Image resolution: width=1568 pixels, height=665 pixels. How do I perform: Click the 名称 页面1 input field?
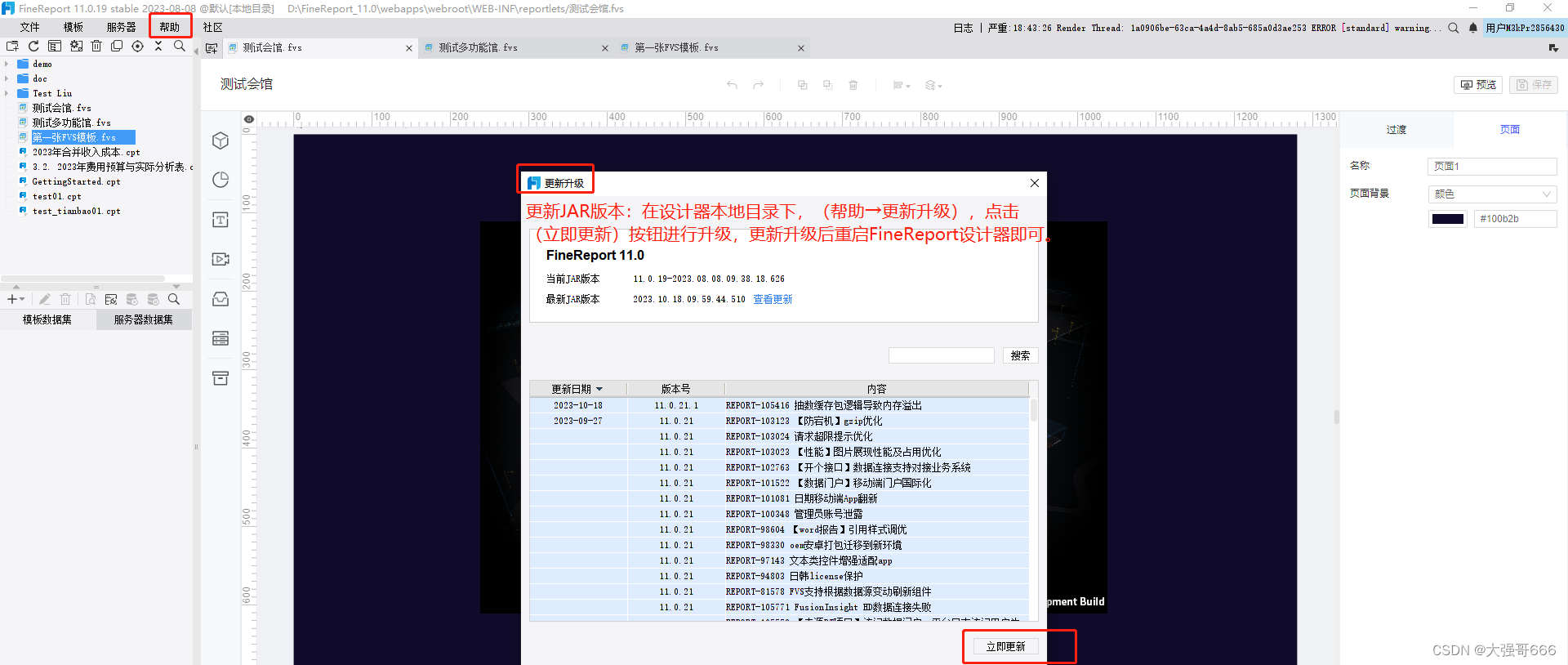[x=1492, y=166]
